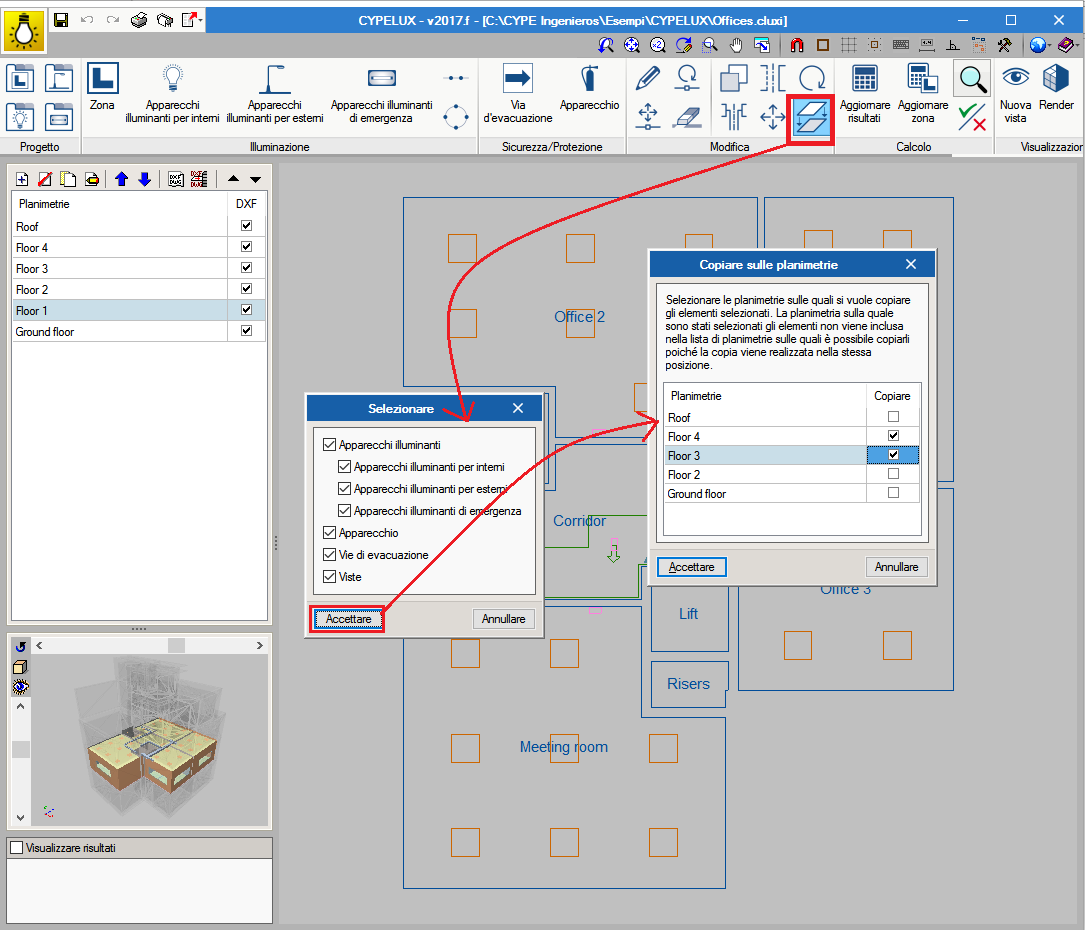Uncheck Viste checkbox in Selezionare dialog
This screenshot has width=1085, height=930.
click(329, 576)
